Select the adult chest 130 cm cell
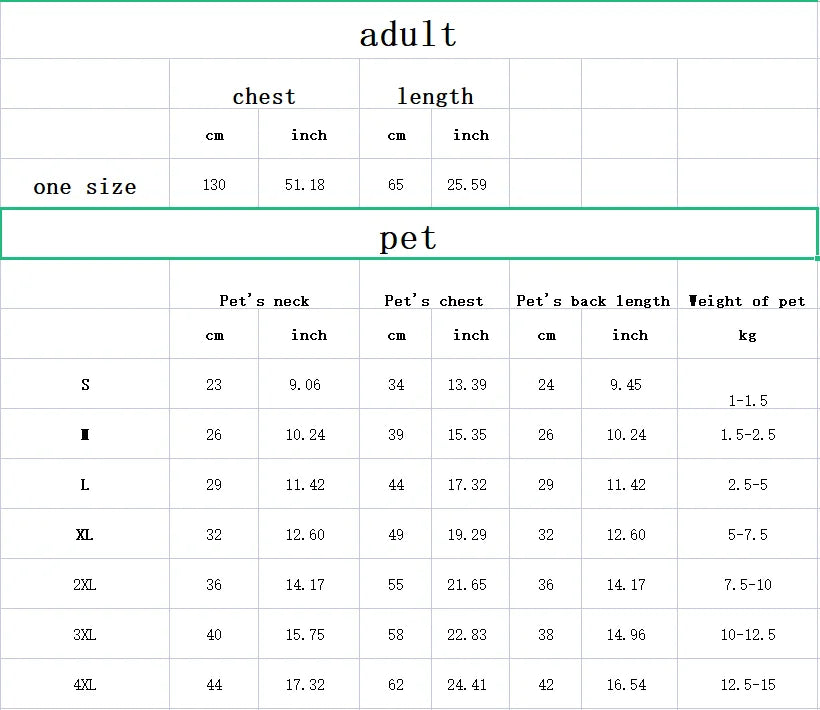Viewport: 820px width, 710px height. [214, 185]
